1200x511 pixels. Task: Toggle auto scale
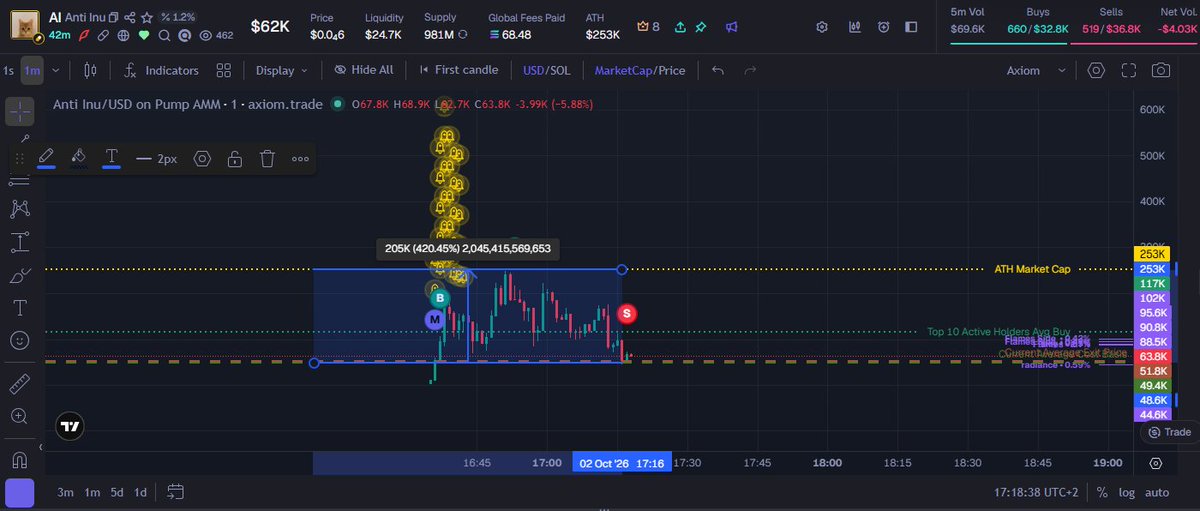coord(1157,493)
